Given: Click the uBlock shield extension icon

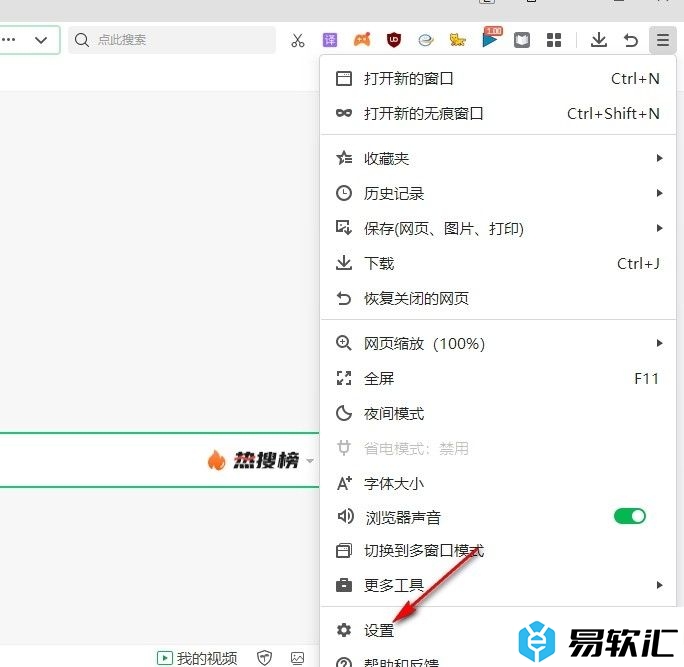Looking at the screenshot, I should tap(394, 40).
